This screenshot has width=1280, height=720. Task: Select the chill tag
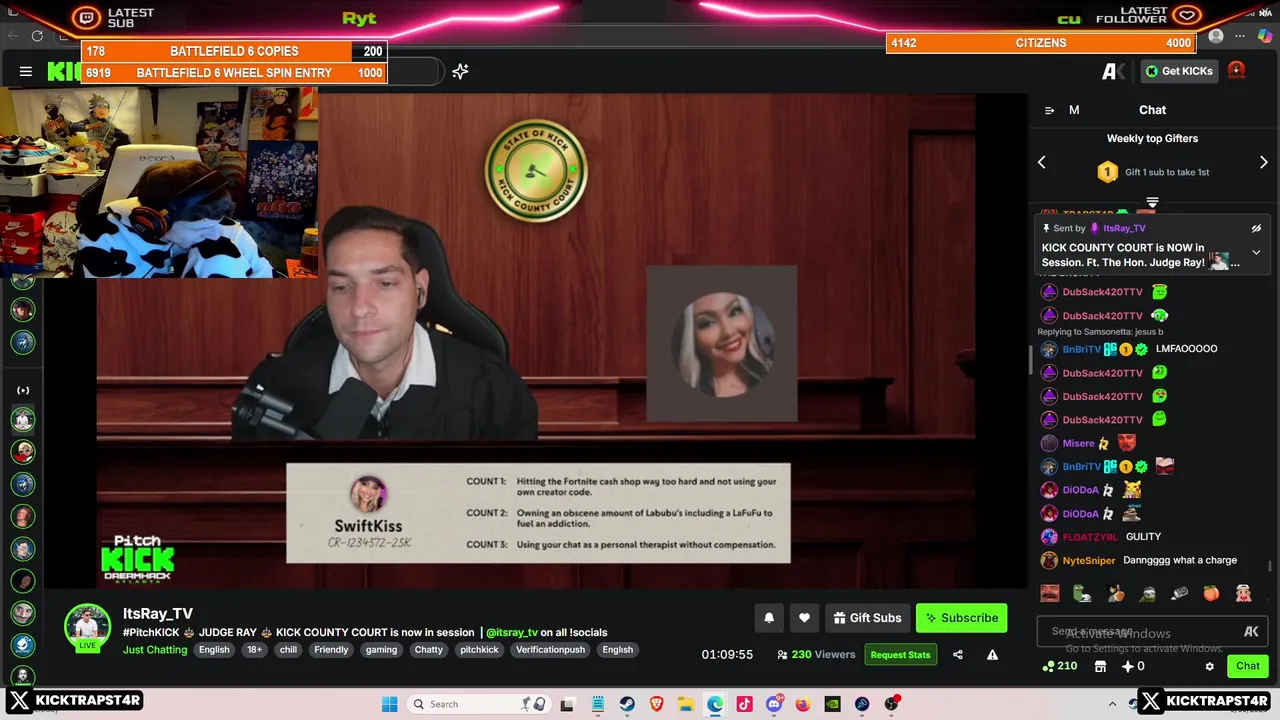point(288,650)
